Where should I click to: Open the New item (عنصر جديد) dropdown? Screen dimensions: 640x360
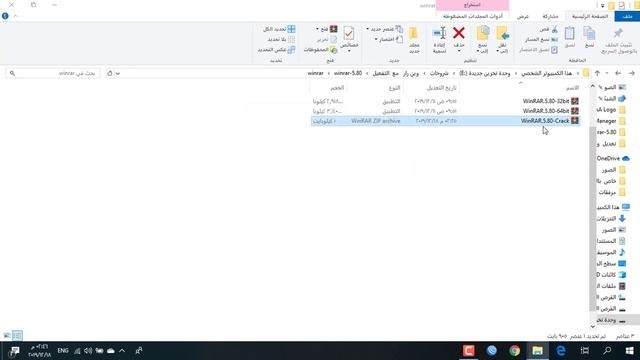tap(384, 29)
